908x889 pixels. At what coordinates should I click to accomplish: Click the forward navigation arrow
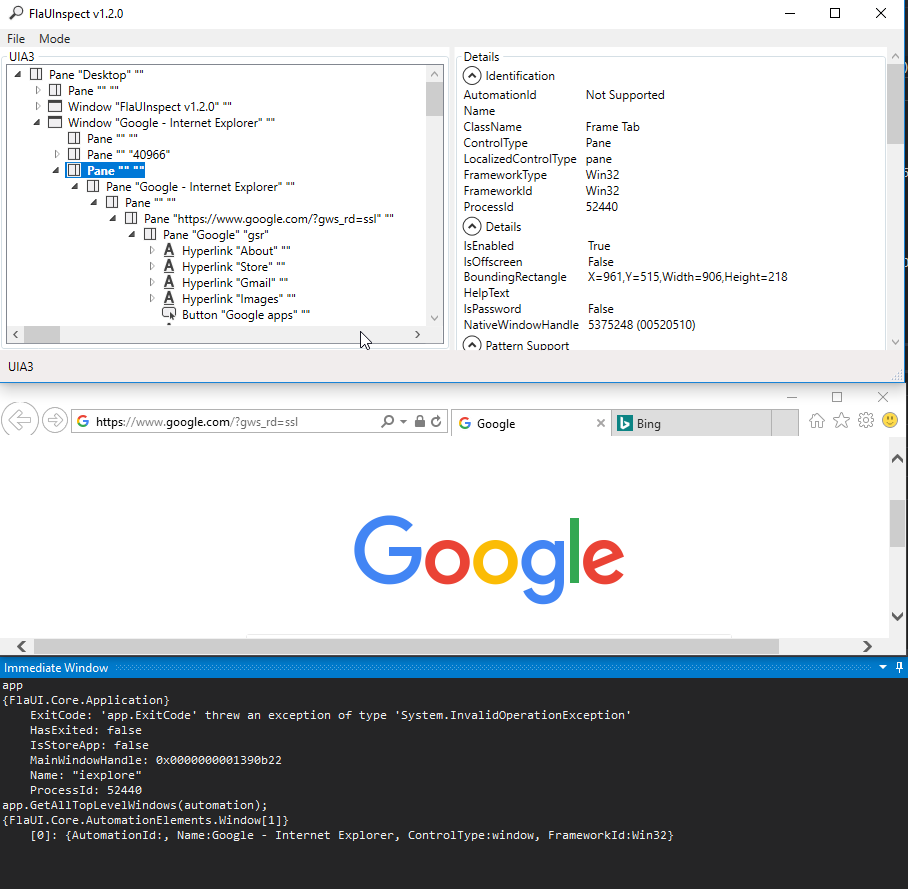(55, 419)
